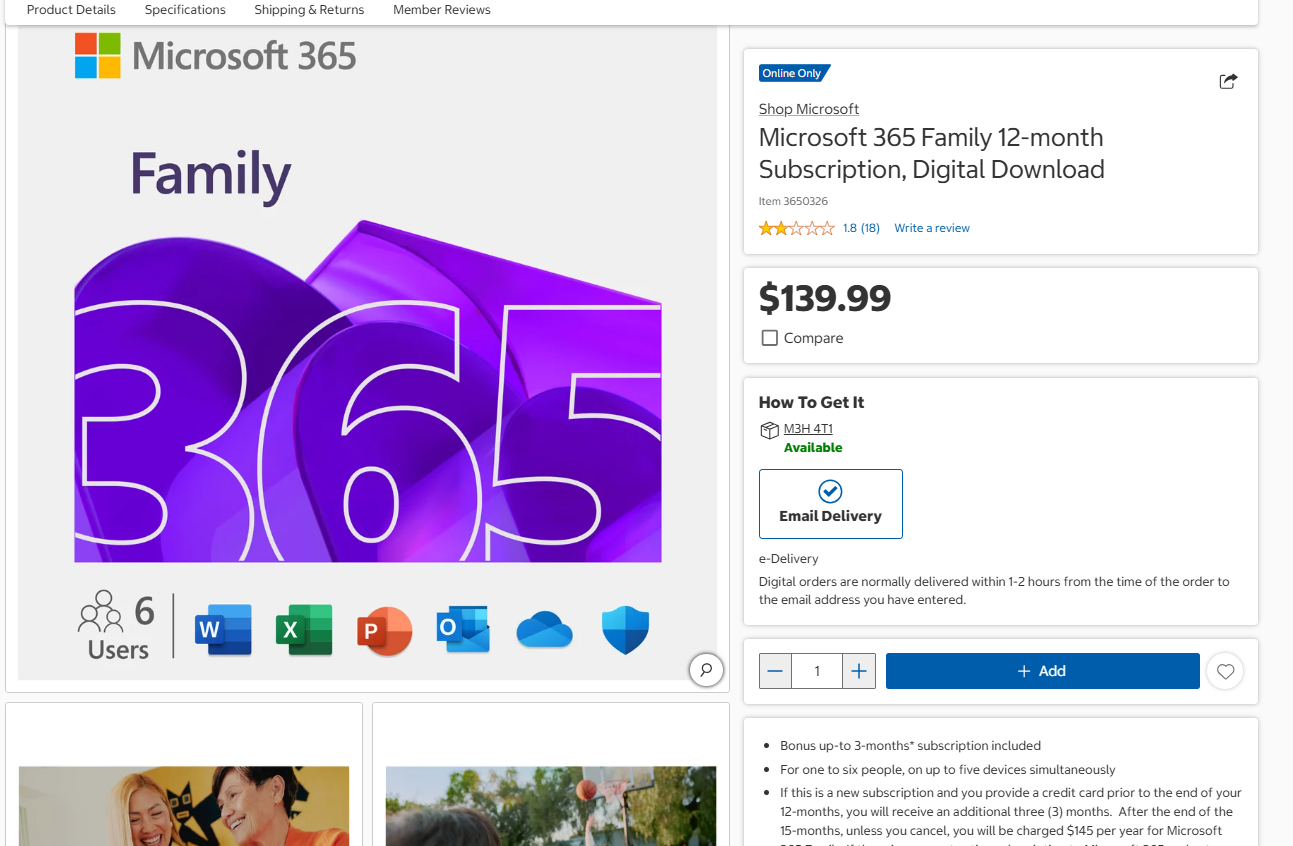Click the How To Get It heading
1293x846 pixels.
click(811, 402)
